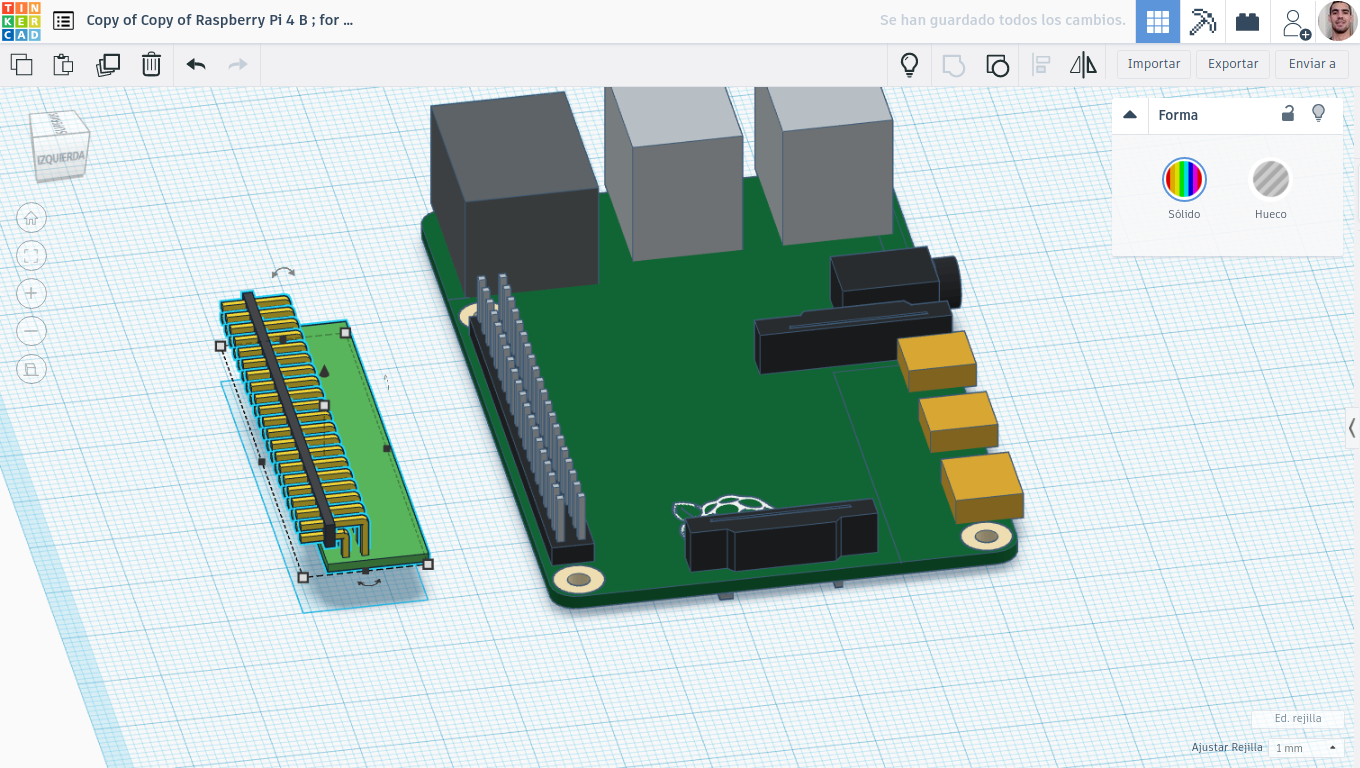The width and height of the screenshot is (1360, 768).
Task: Zoom out the workplane
Action: [x=31, y=331]
